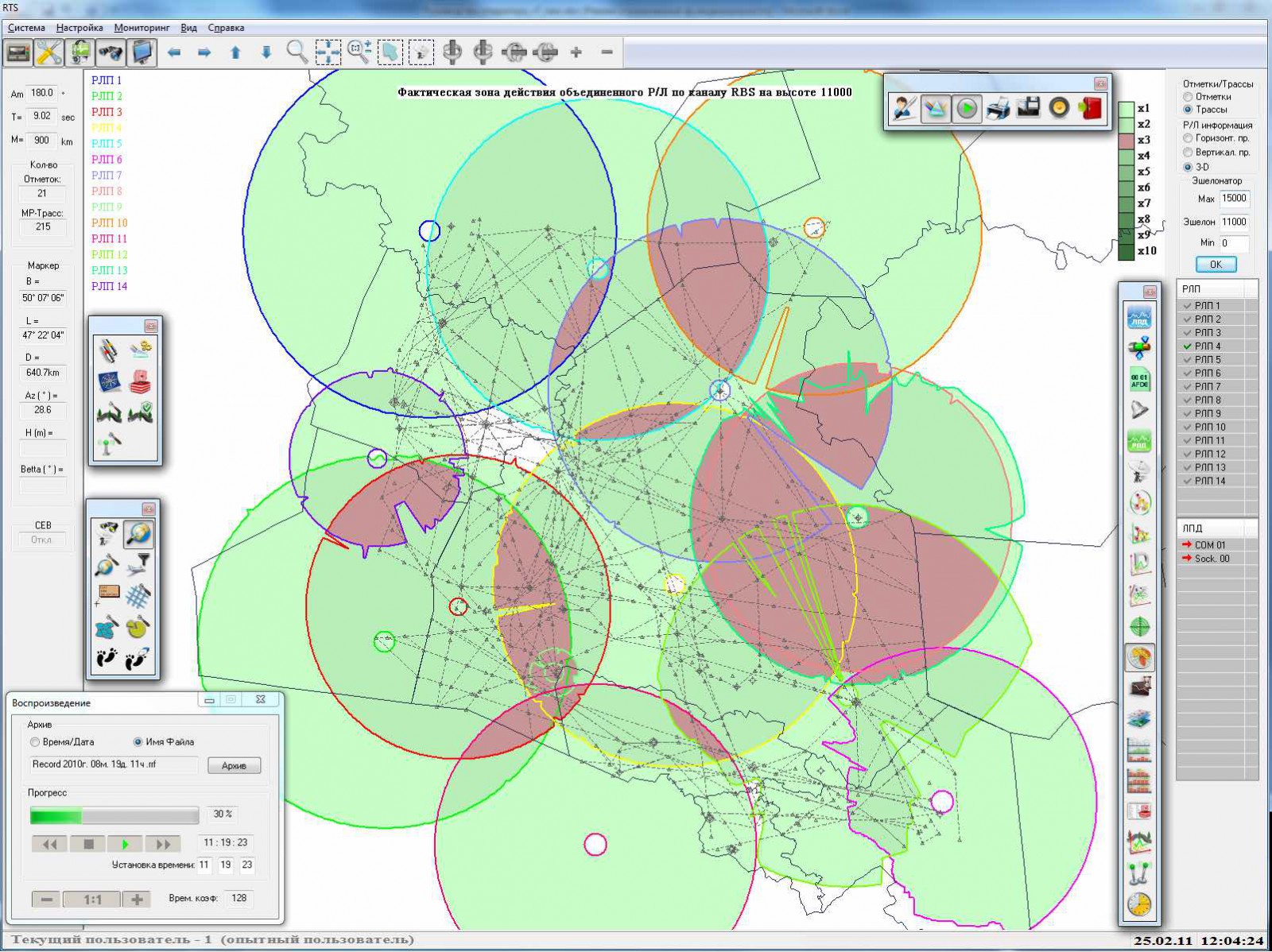Increase time coefficient with the plus button

(137, 900)
